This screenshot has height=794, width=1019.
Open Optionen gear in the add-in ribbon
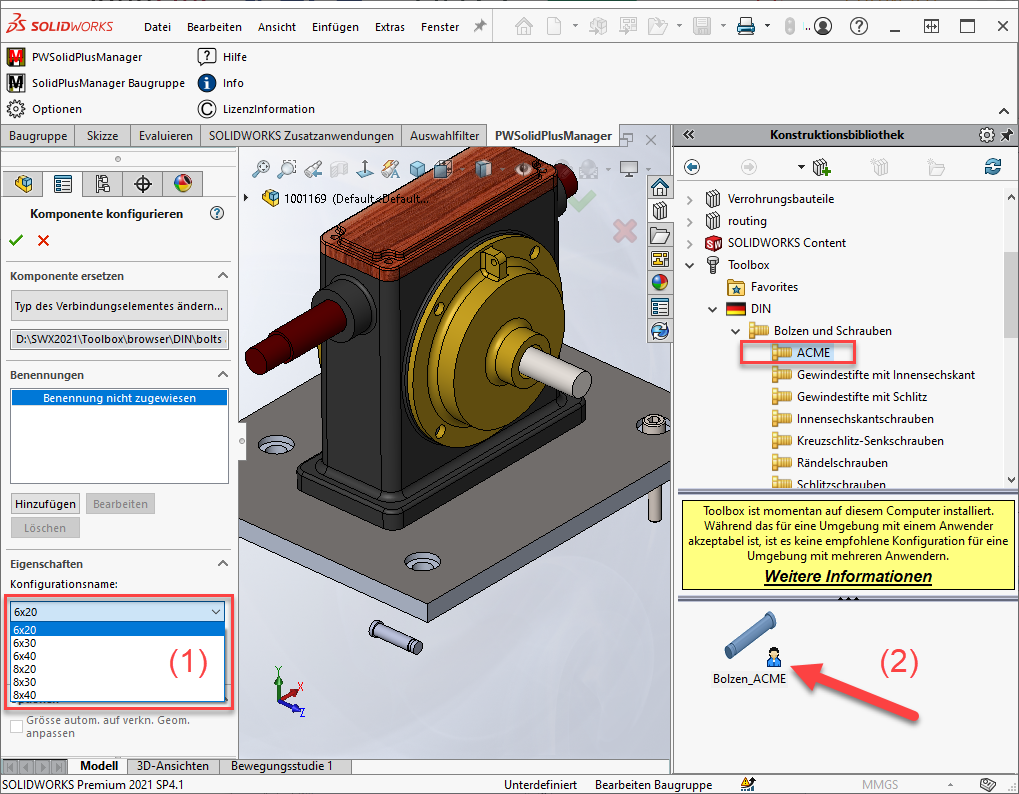(16, 109)
